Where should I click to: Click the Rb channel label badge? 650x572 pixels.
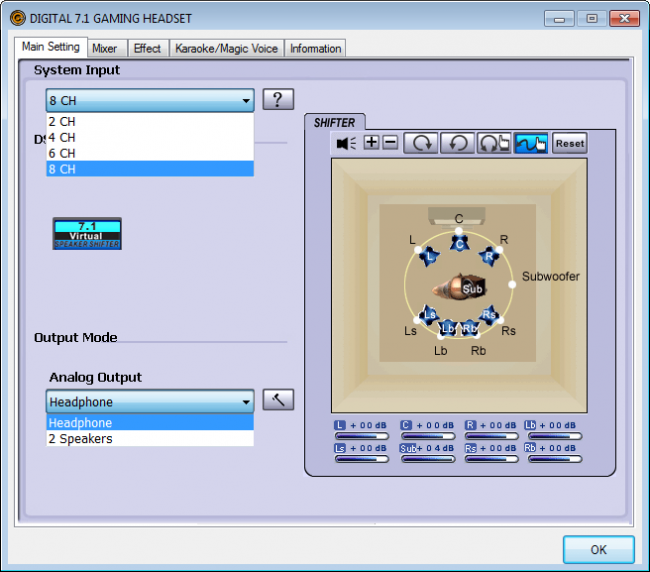[530, 448]
